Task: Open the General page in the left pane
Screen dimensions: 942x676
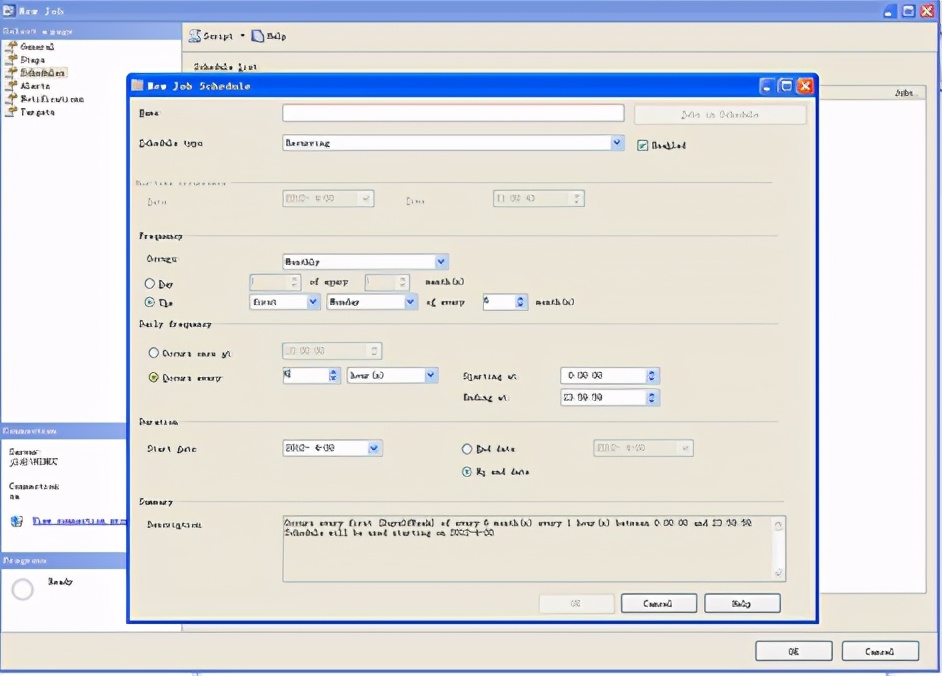Action: 37,47
